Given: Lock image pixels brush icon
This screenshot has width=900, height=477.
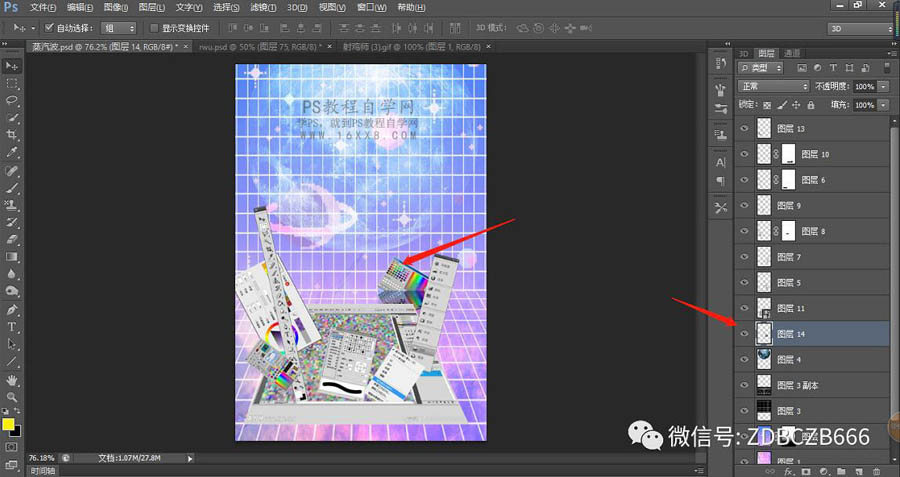Looking at the screenshot, I should tap(781, 105).
